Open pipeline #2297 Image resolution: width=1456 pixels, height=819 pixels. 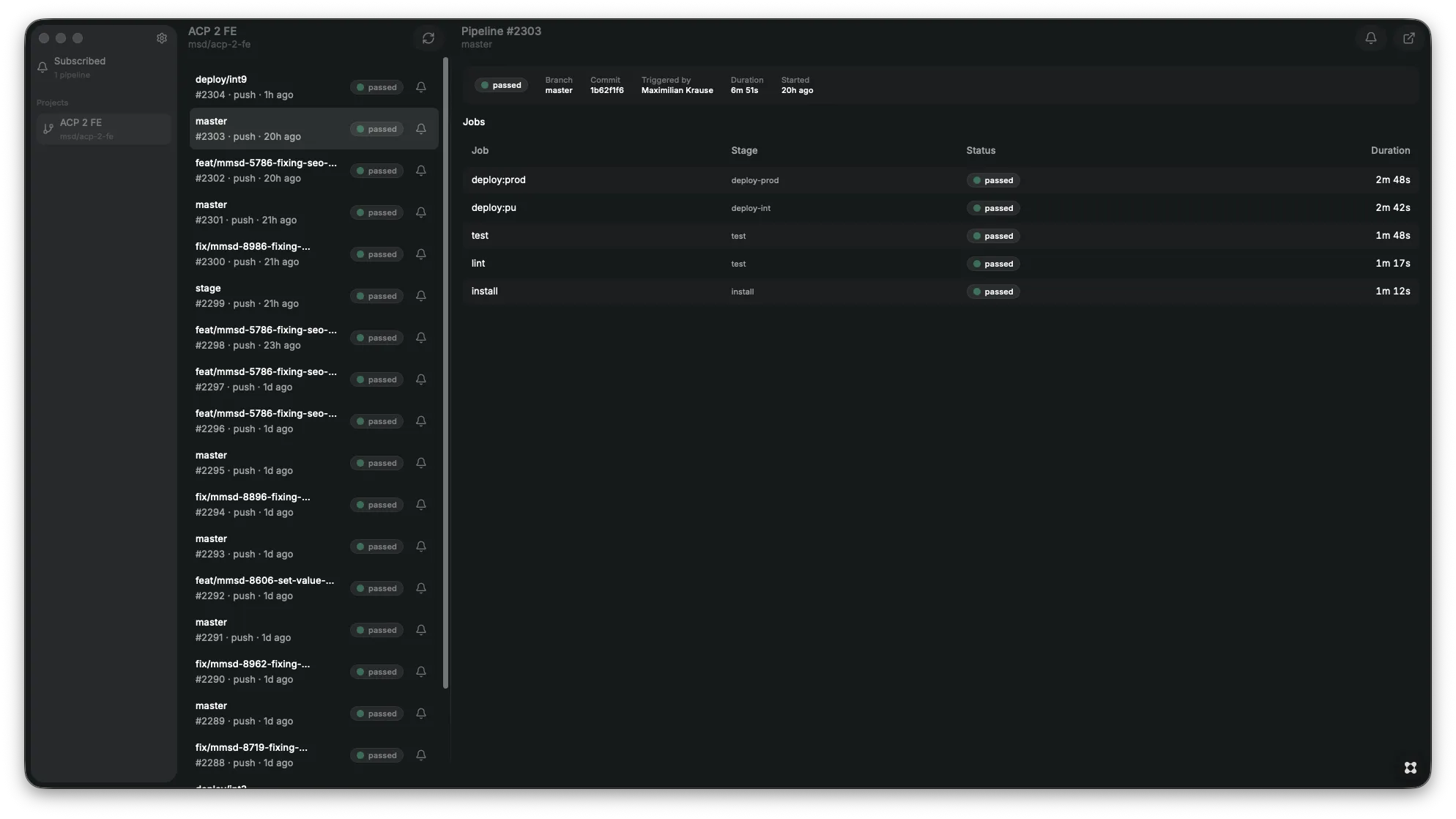[313, 379]
